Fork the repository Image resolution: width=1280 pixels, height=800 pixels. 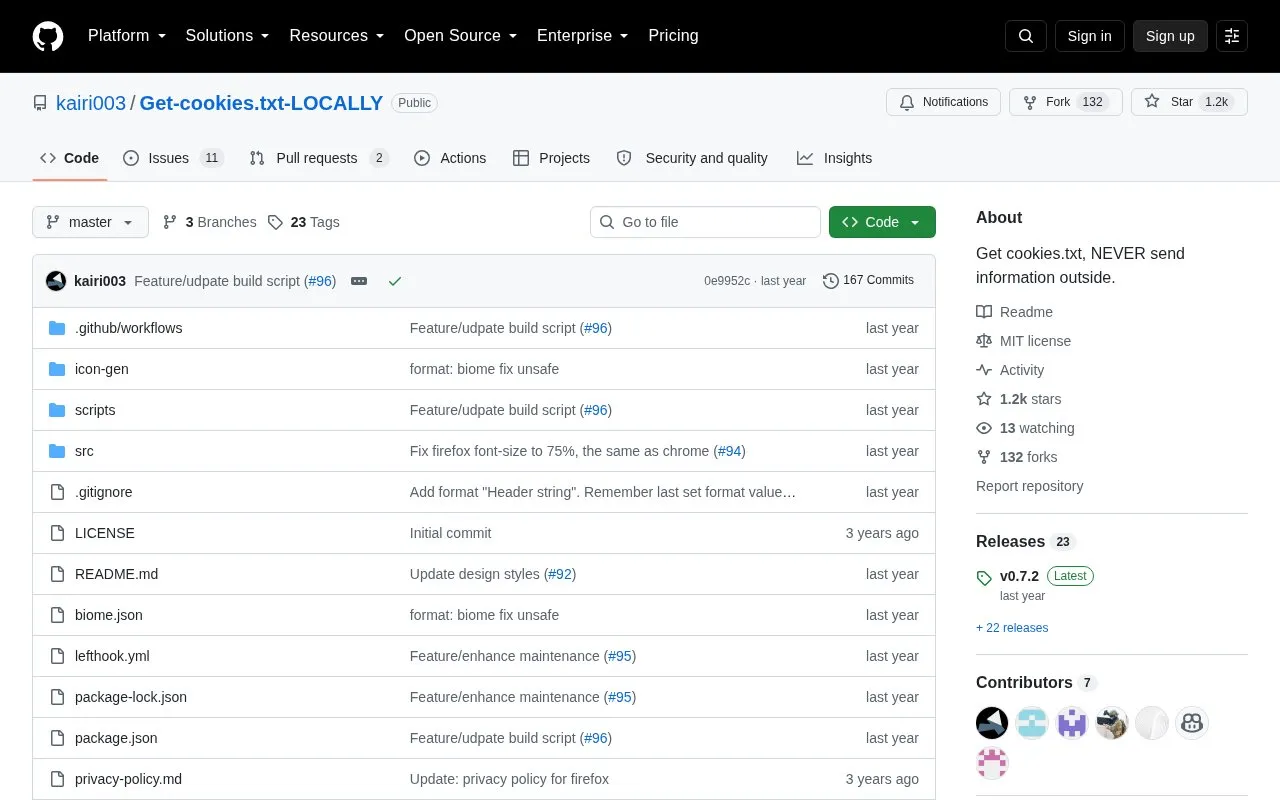tap(1066, 102)
